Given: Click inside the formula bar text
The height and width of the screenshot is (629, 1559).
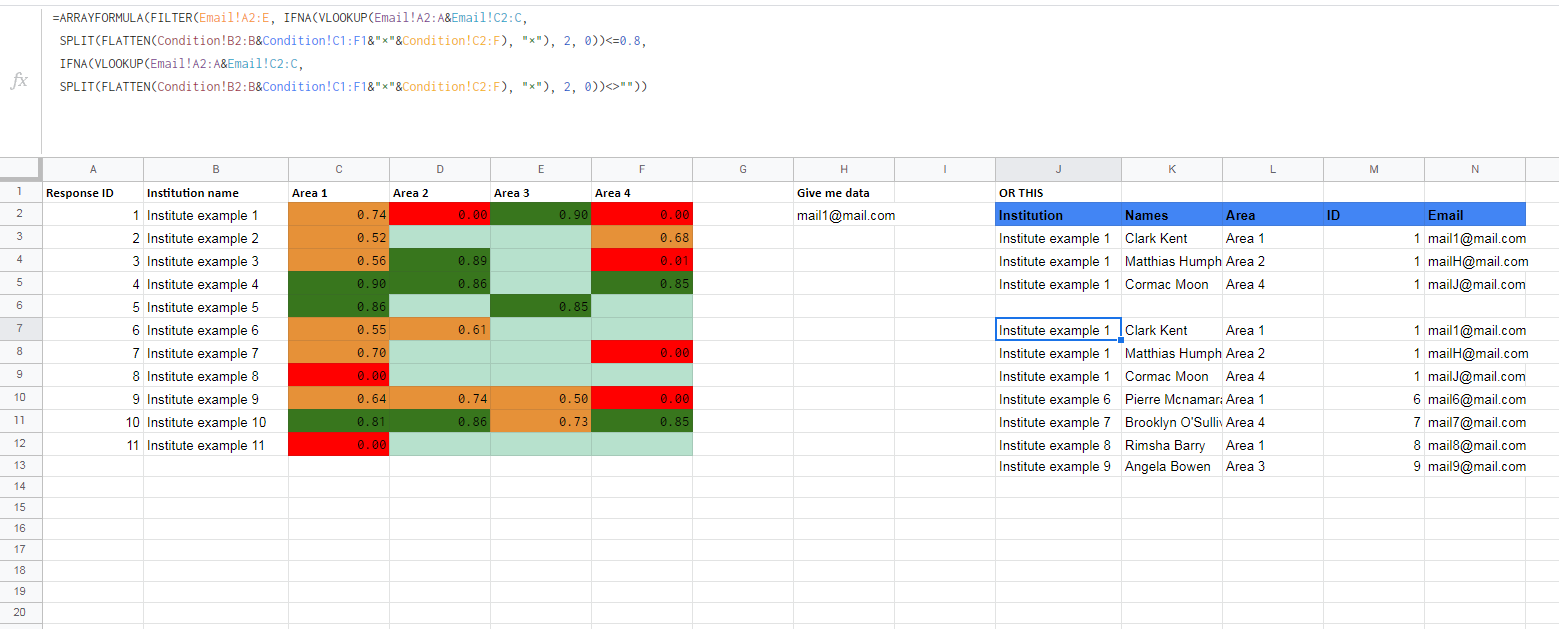Looking at the screenshot, I should [x=350, y=52].
